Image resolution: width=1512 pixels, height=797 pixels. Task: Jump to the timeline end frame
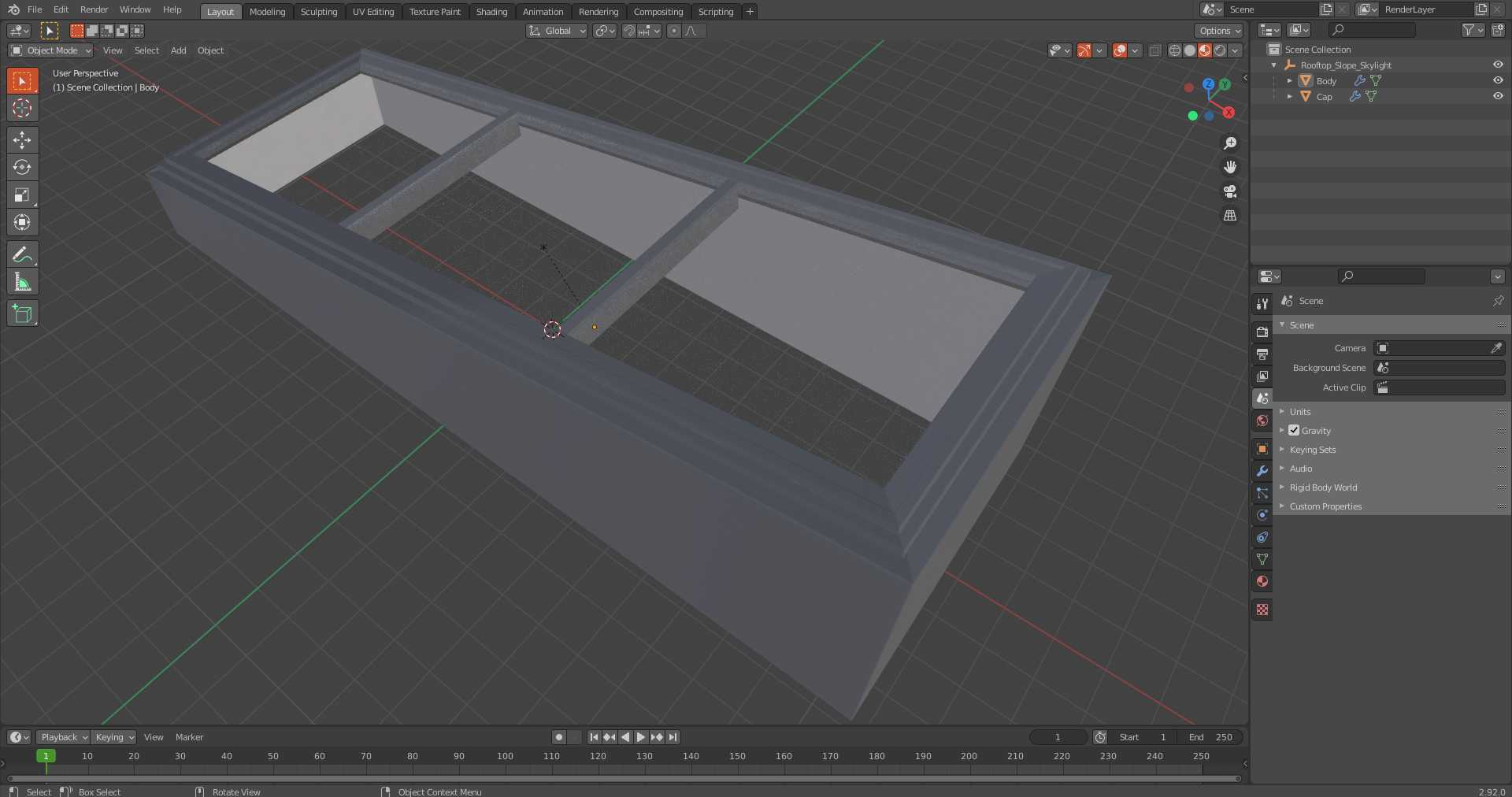point(673,737)
